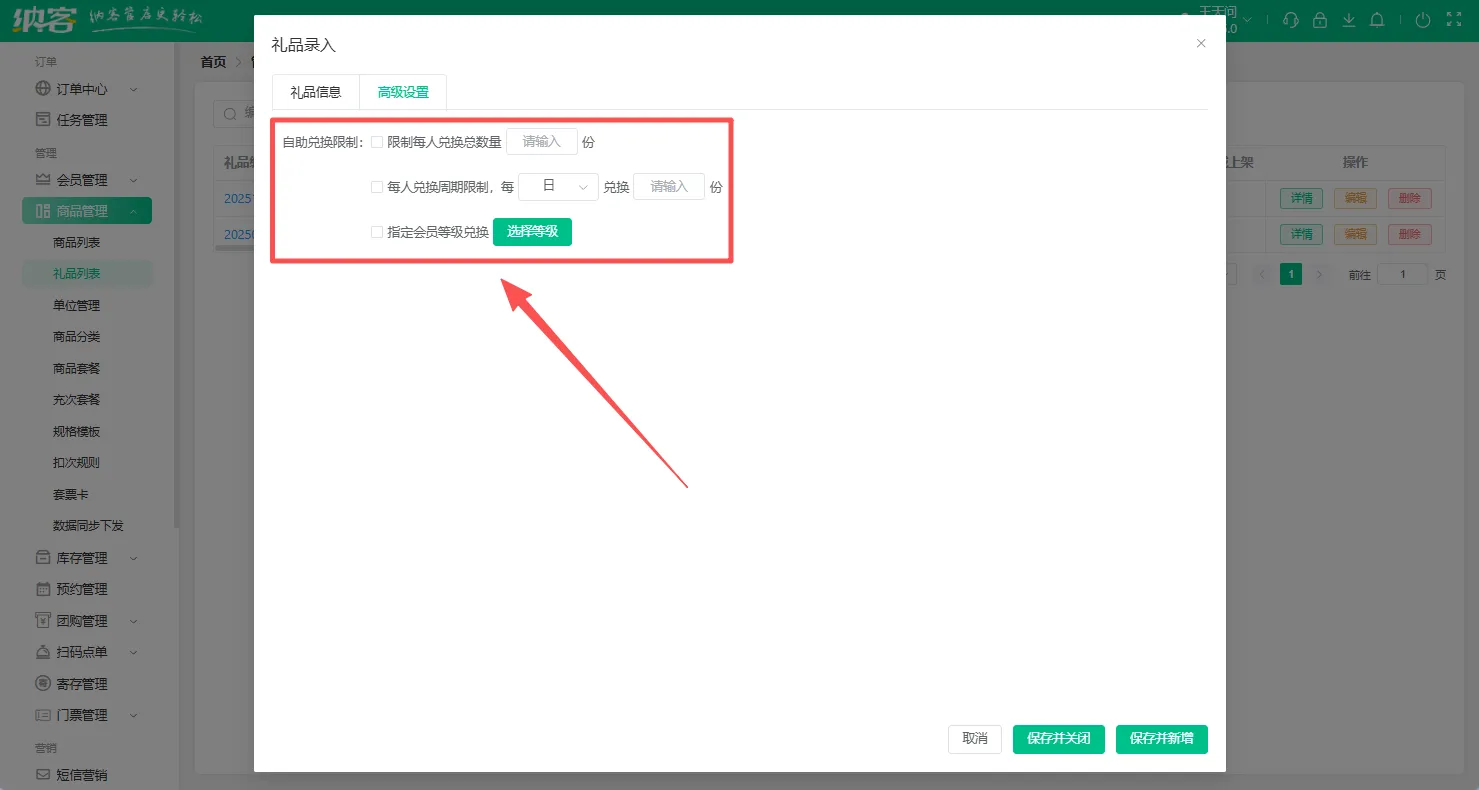This screenshot has width=1479, height=790.
Task: Click the 订单中心 globe icon in sidebar
Action: (x=42, y=89)
